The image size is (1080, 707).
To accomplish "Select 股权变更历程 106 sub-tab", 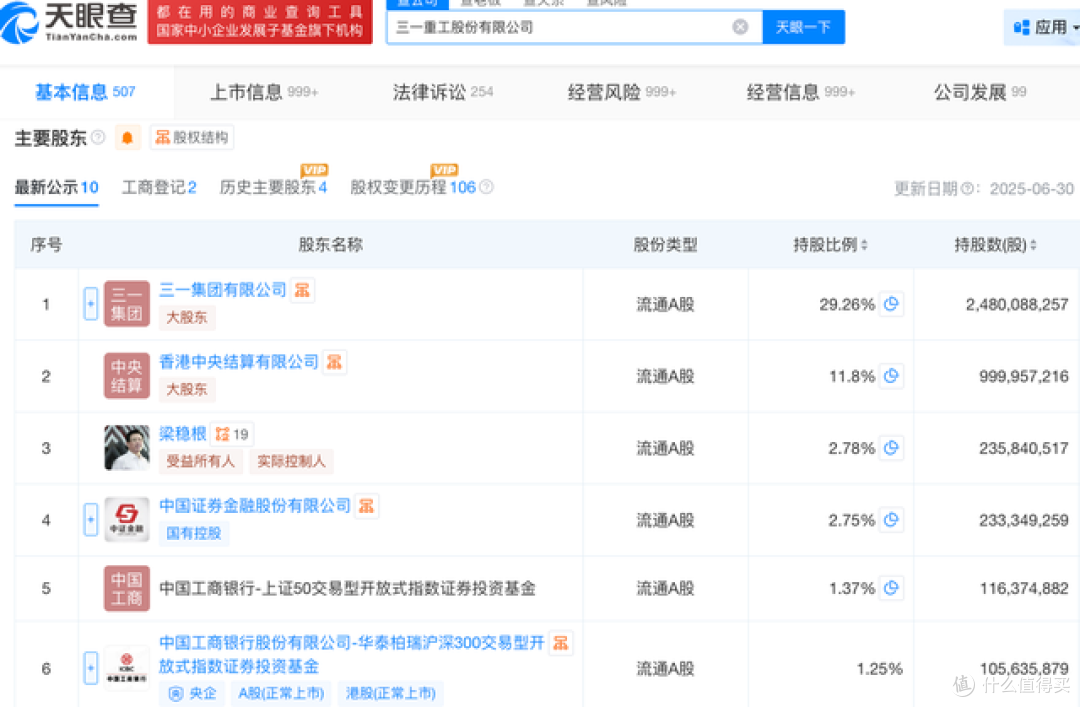I will coord(413,187).
